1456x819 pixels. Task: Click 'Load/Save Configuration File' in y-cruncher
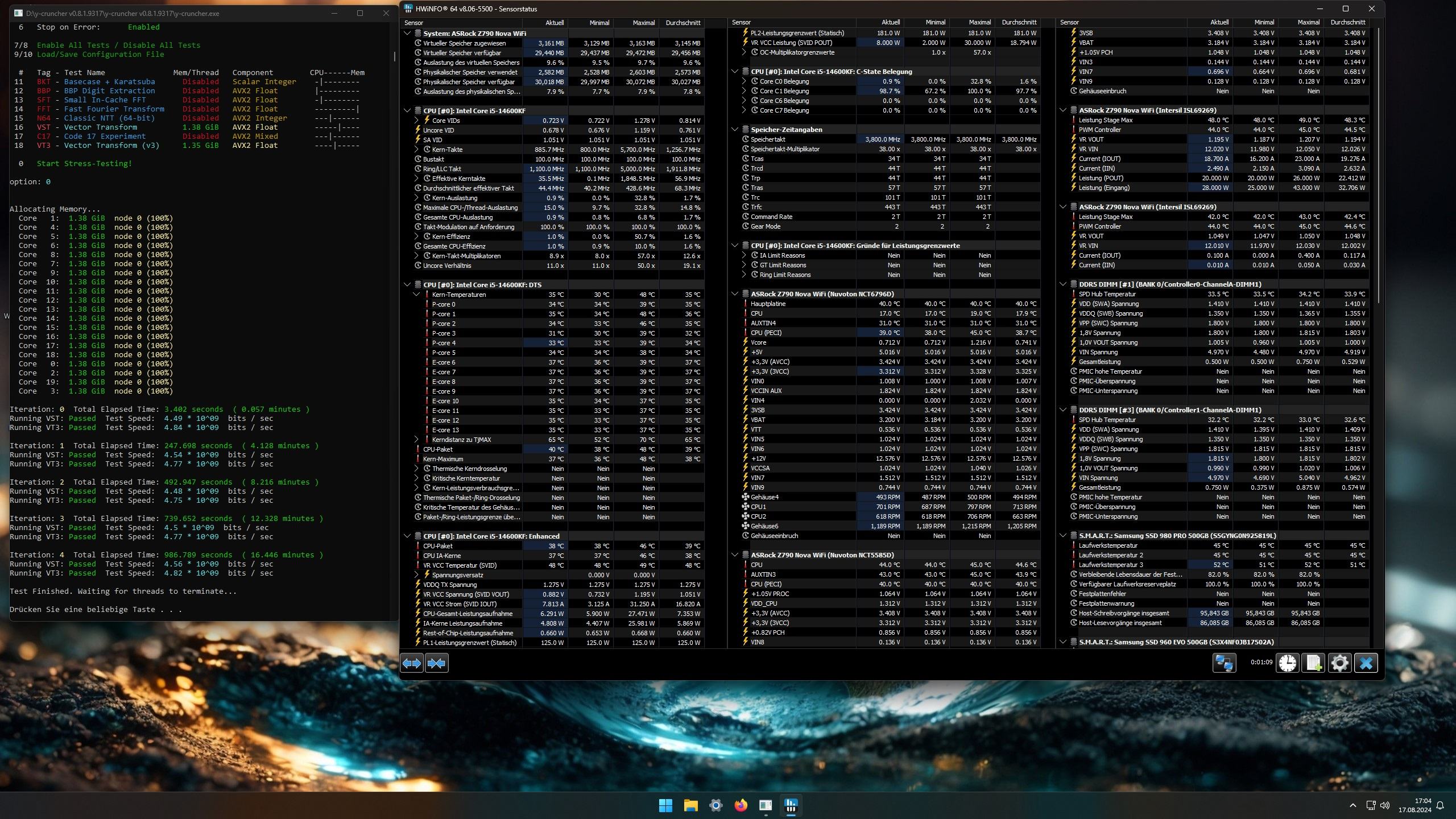(101, 55)
